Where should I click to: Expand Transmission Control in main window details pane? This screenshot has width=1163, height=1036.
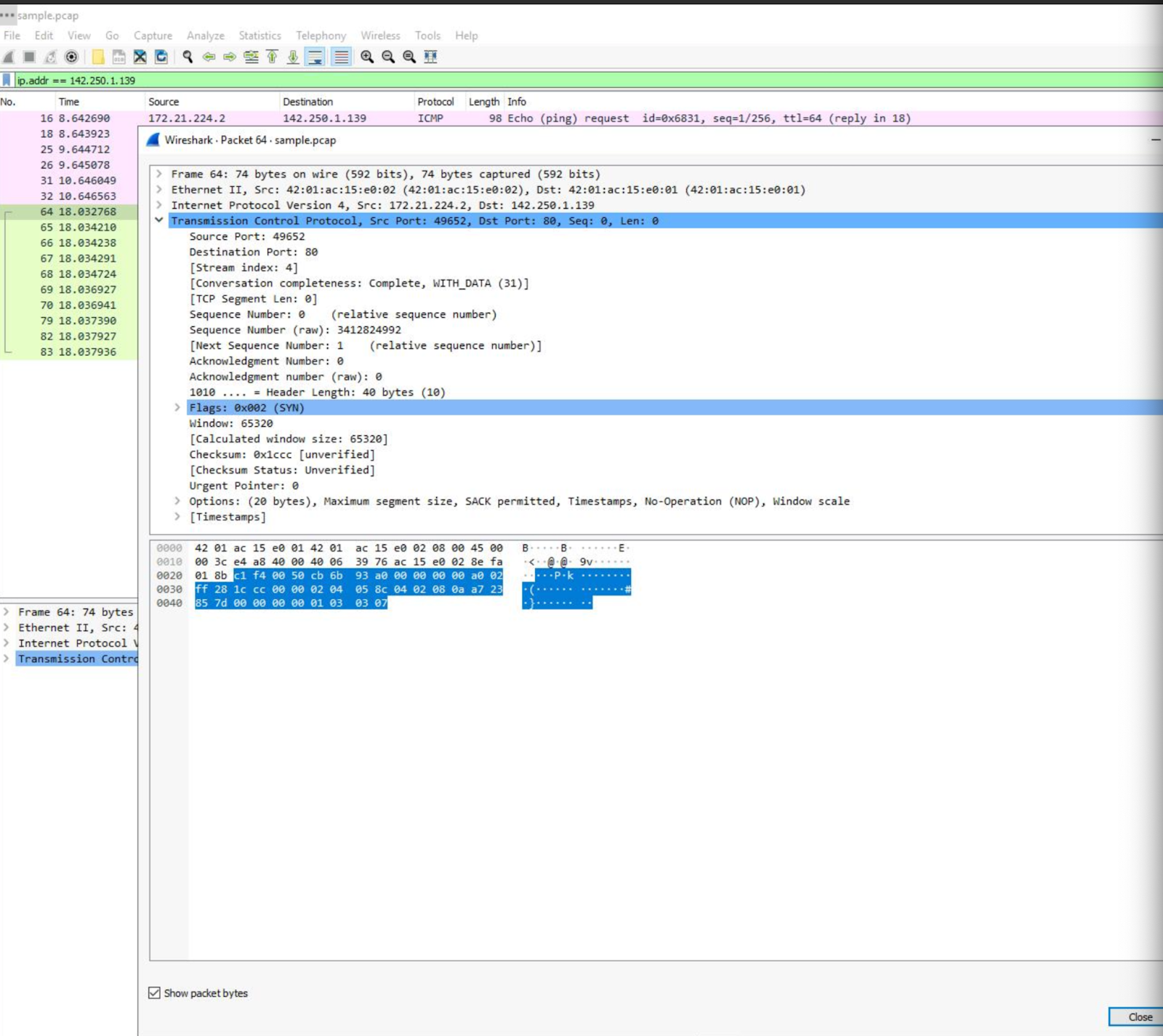pos(7,659)
